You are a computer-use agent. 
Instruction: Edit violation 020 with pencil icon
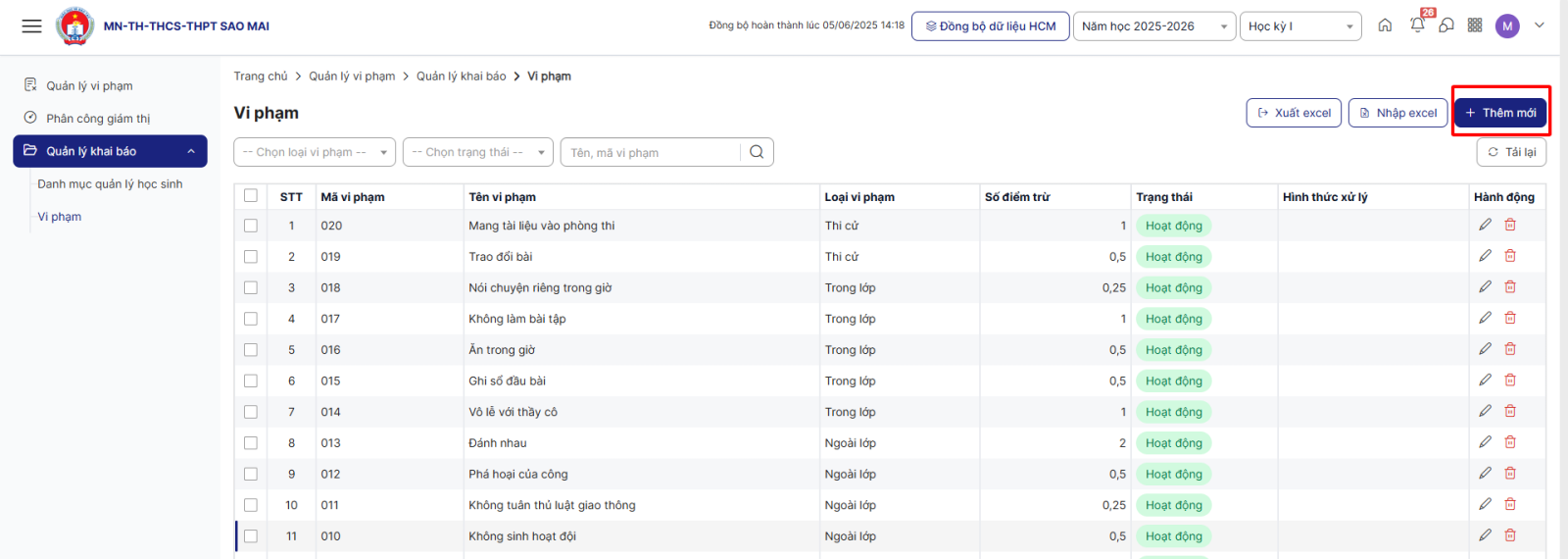click(x=1485, y=225)
